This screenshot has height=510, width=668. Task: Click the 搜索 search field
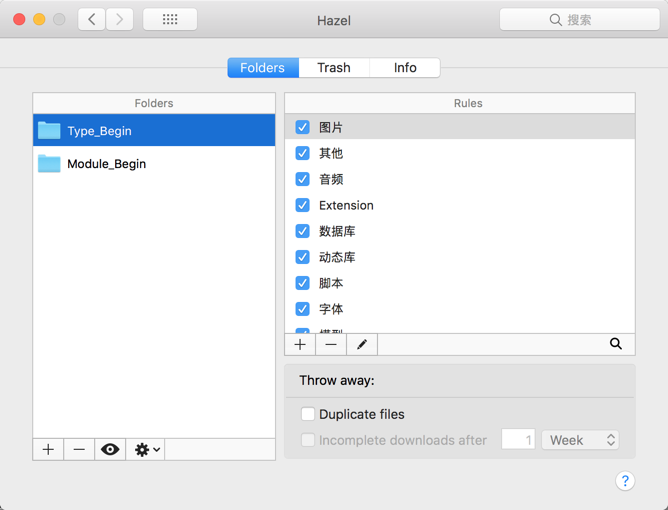[579, 20]
